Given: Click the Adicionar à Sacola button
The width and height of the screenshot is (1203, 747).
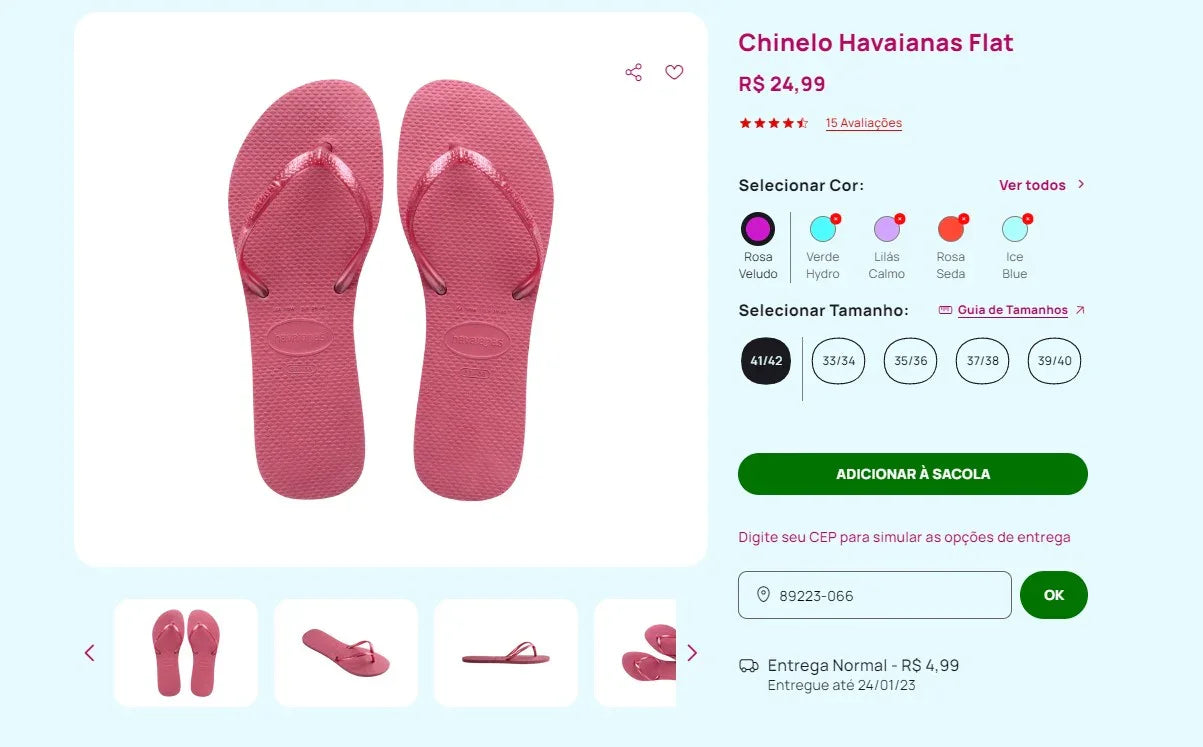Looking at the screenshot, I should click(x=912, y=474).
